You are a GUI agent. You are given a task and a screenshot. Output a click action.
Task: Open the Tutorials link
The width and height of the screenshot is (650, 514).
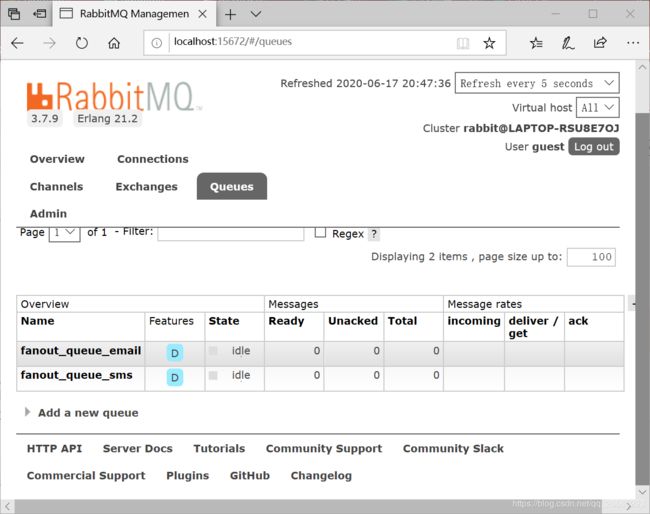(x=219, y=449)
